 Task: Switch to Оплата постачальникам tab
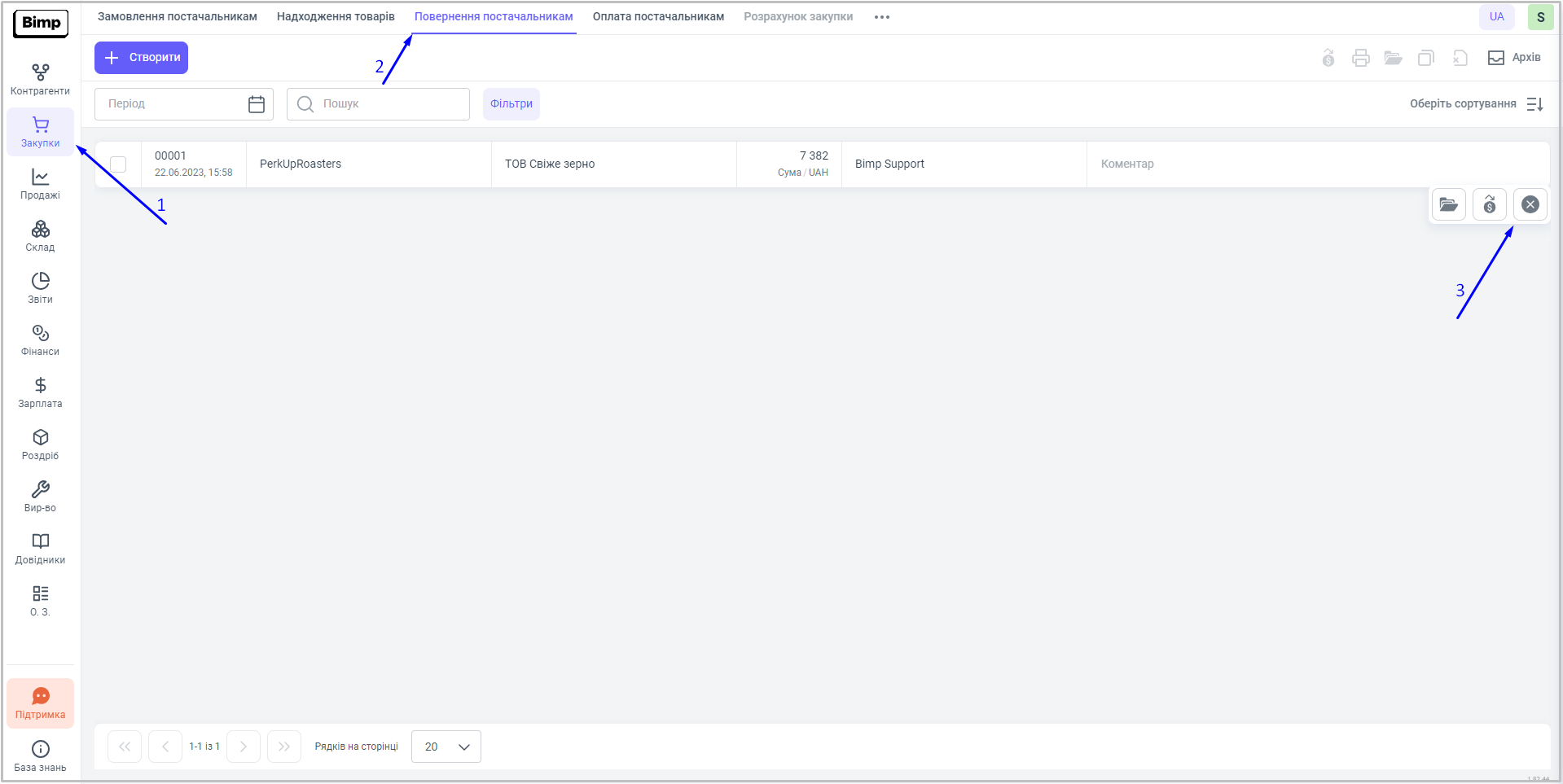click(x=658, y=17)
